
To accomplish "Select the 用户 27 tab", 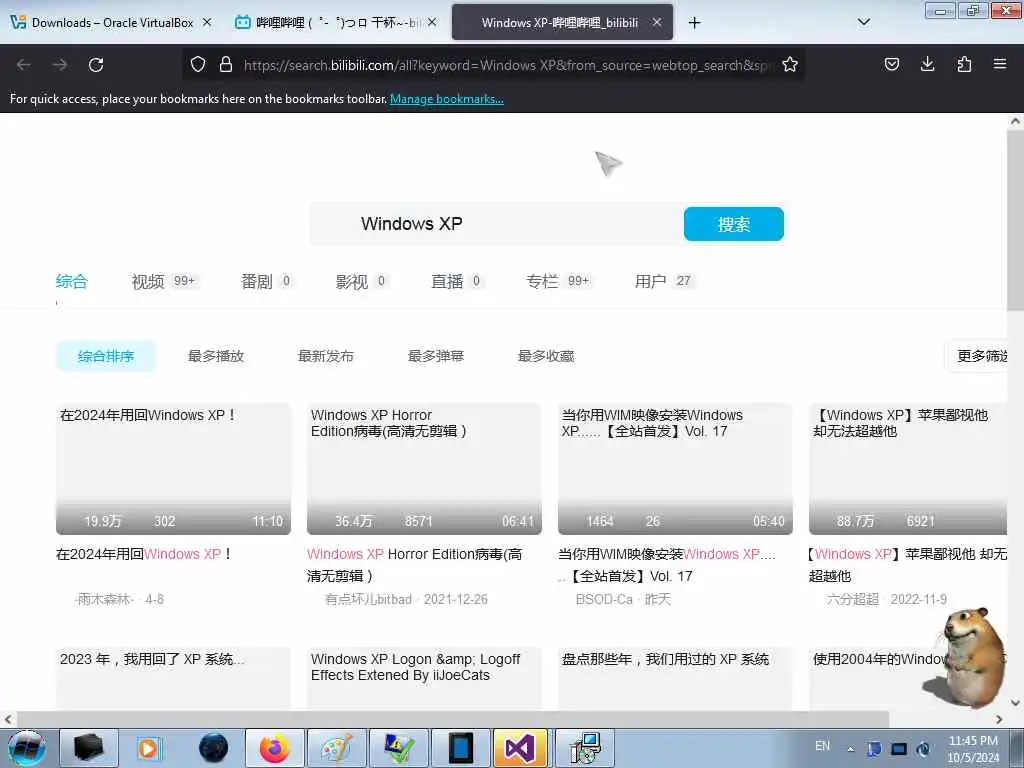I will [x=664, y=281].
